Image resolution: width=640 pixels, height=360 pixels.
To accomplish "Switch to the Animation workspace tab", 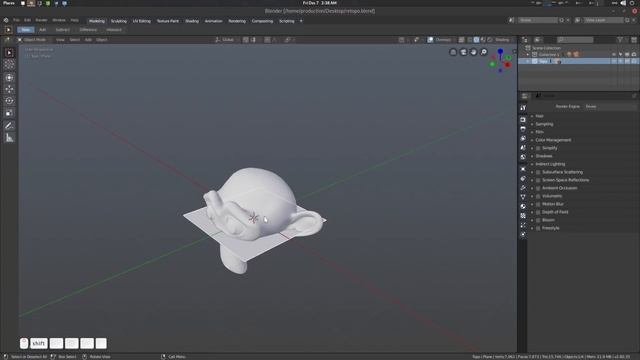I will 213,21.
